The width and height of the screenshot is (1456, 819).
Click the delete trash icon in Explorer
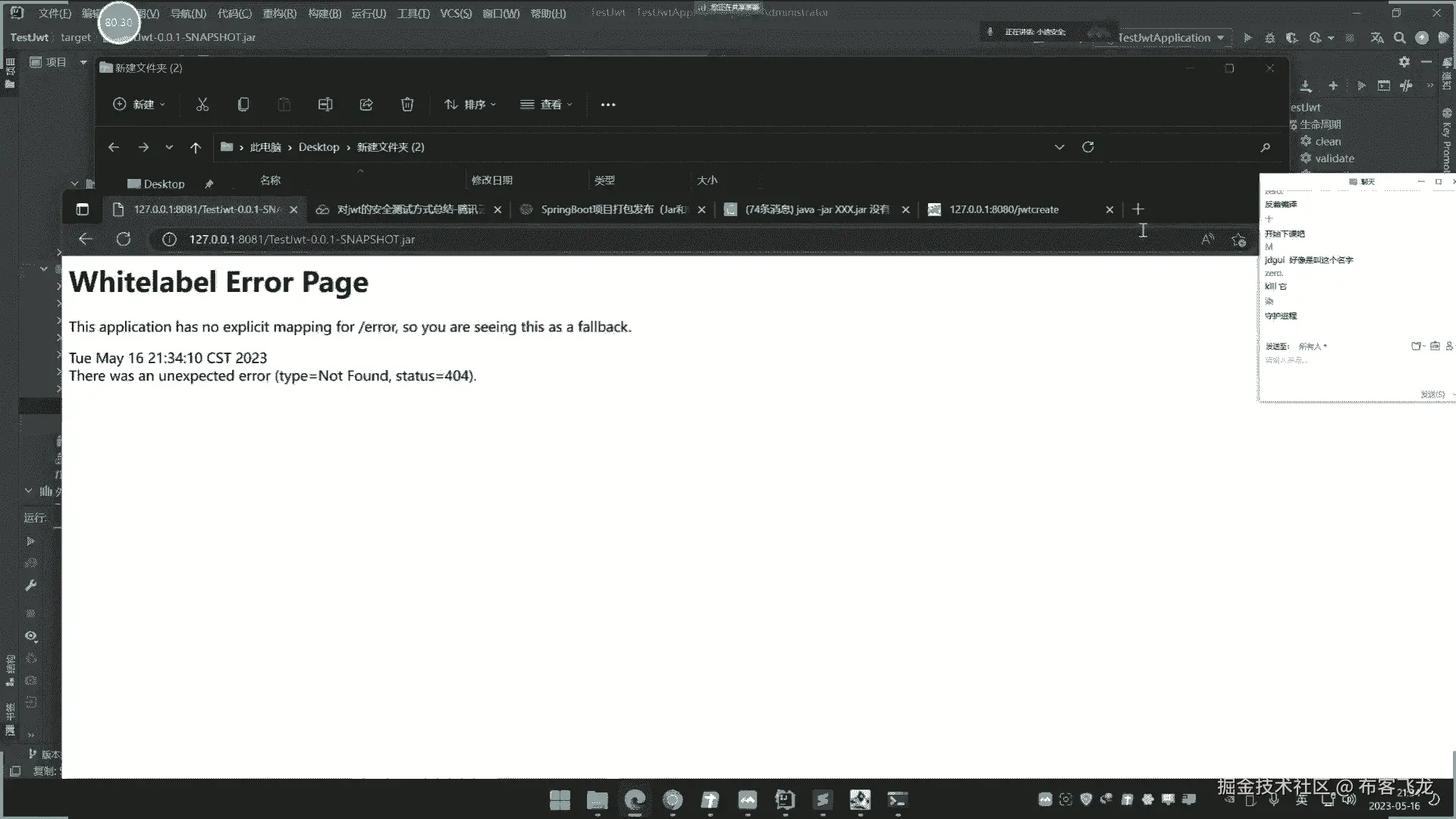(407, 105)
